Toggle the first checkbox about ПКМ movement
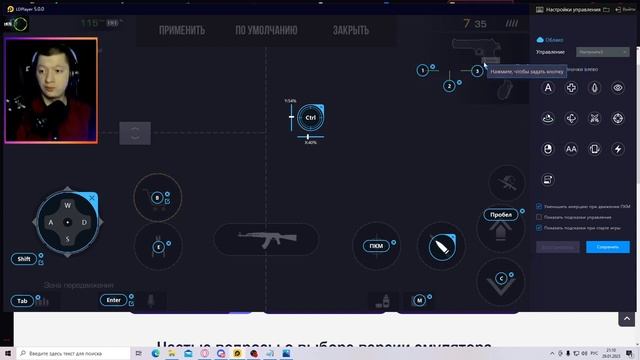The width and height of the screenshot is (640, 360). pos(539,207)
